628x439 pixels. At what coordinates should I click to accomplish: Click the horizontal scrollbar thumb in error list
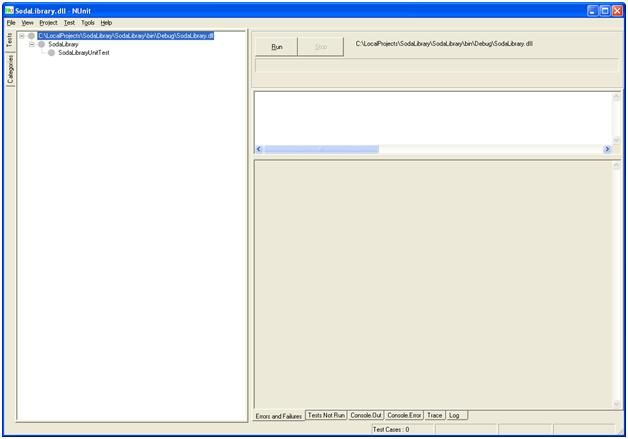(x=322, y=149)
